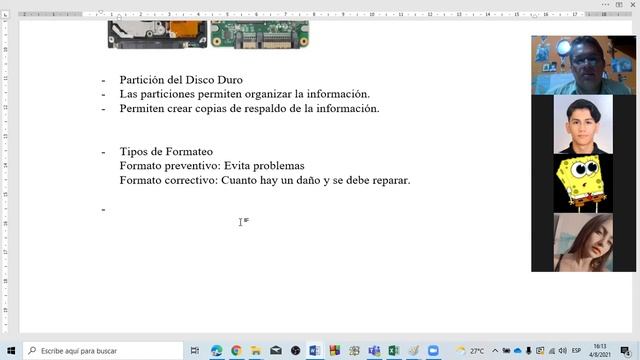Click the vertical ruler on the left edge
This screenshot has height=360, width=640.
coord(5,176)
